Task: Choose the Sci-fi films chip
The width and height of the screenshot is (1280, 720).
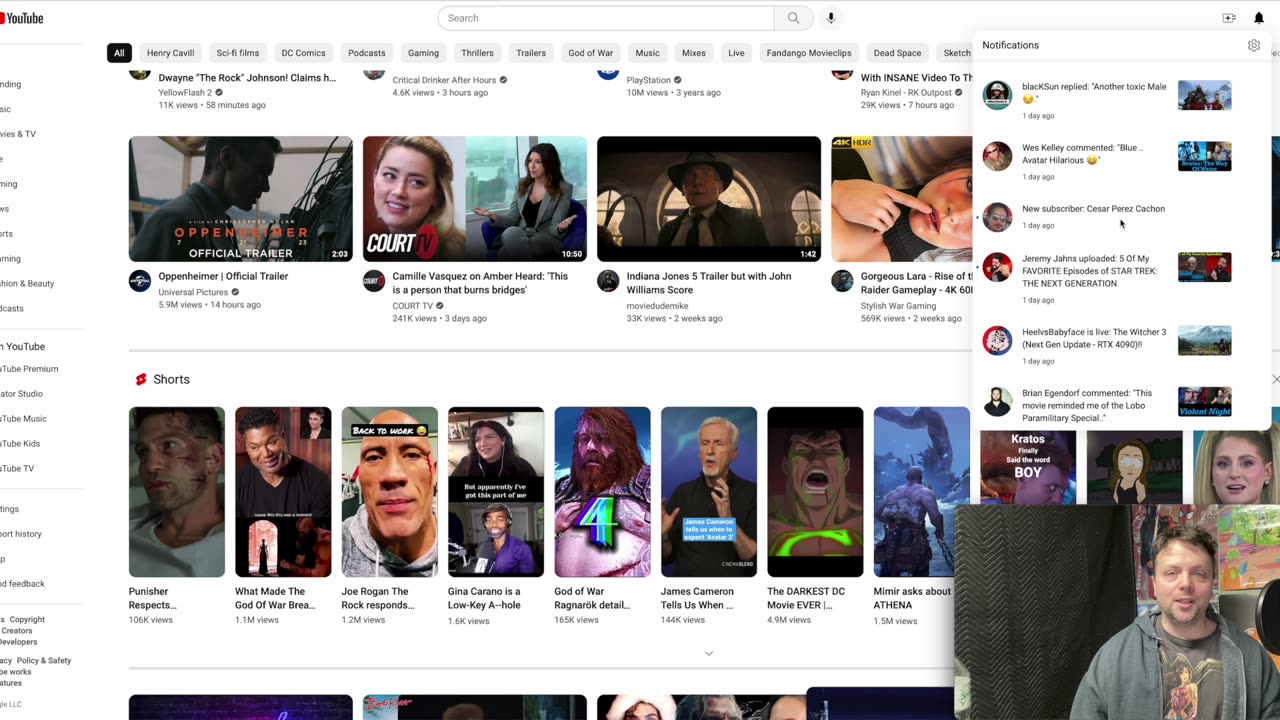Action: (x=238, y=53)
